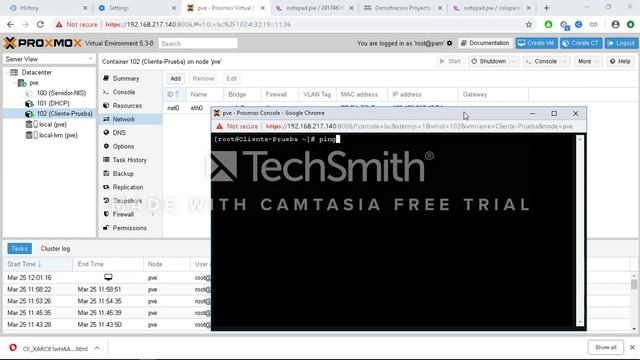The width and height of the screenshot is (640, 360).
Task: Switch to the Tasks tab
Action: (x=19, y=249)
